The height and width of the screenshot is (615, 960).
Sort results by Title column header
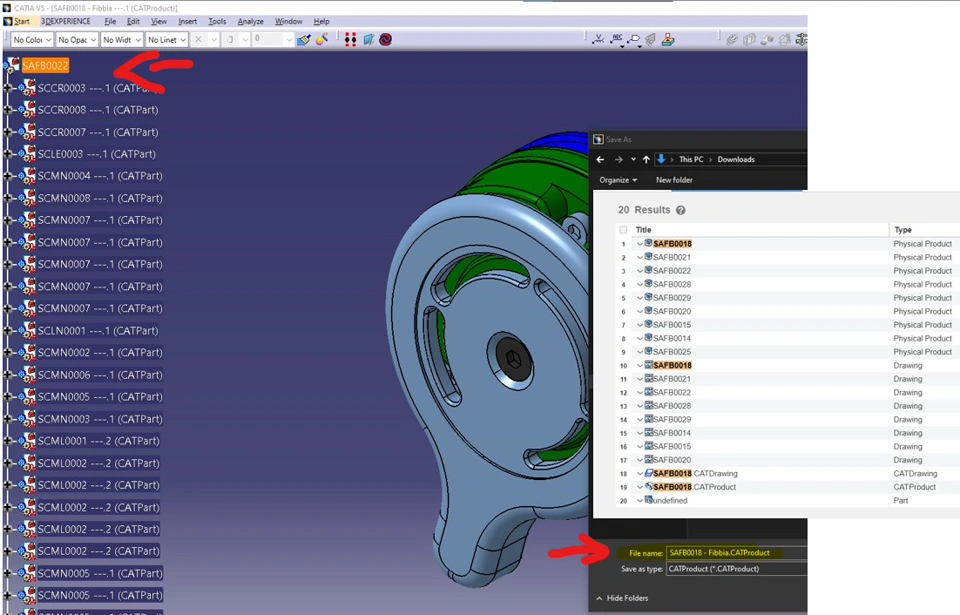tap(643, 230)
